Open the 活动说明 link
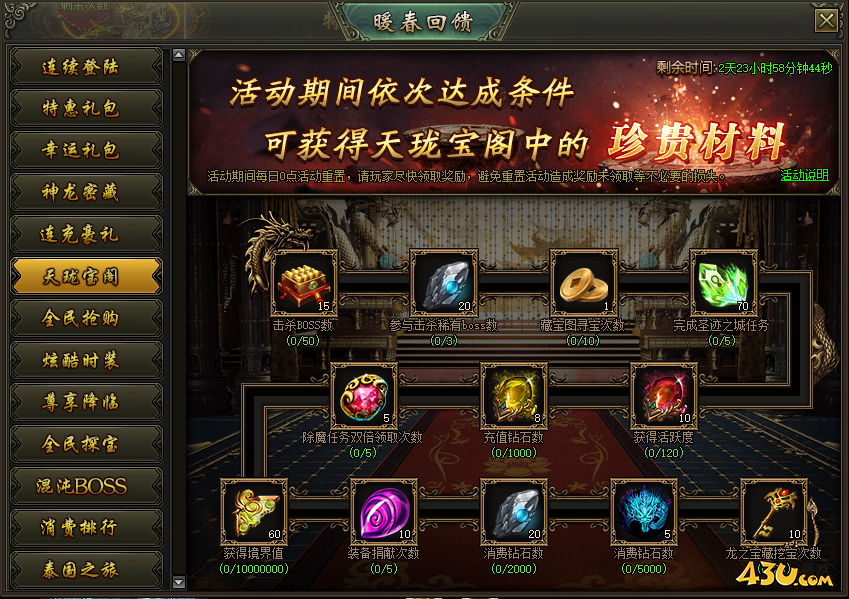This screenshot has width=849, height=599. tap(804, 175)
